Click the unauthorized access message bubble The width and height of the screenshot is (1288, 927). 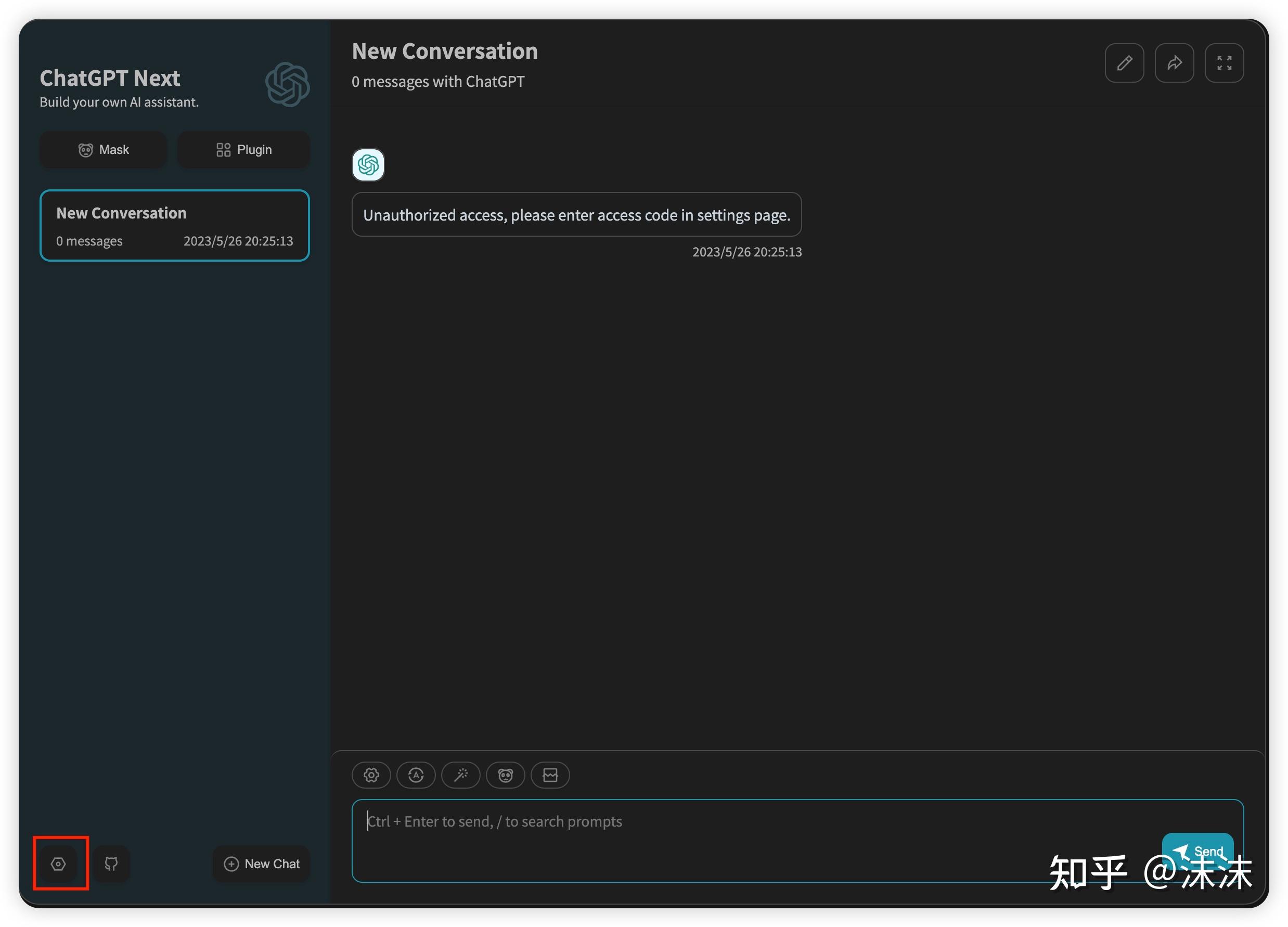pos(577,215)
